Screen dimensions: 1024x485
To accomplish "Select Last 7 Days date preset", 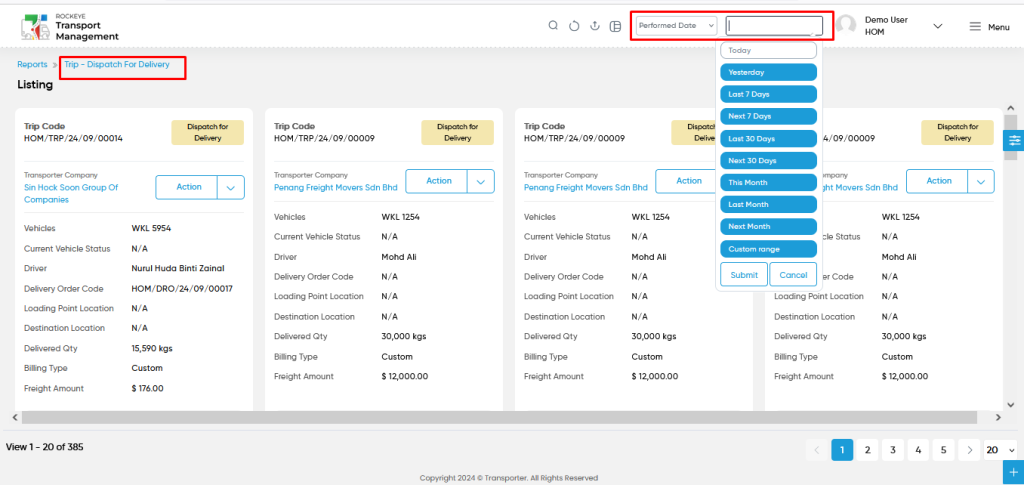I will [x=768, y=94].
